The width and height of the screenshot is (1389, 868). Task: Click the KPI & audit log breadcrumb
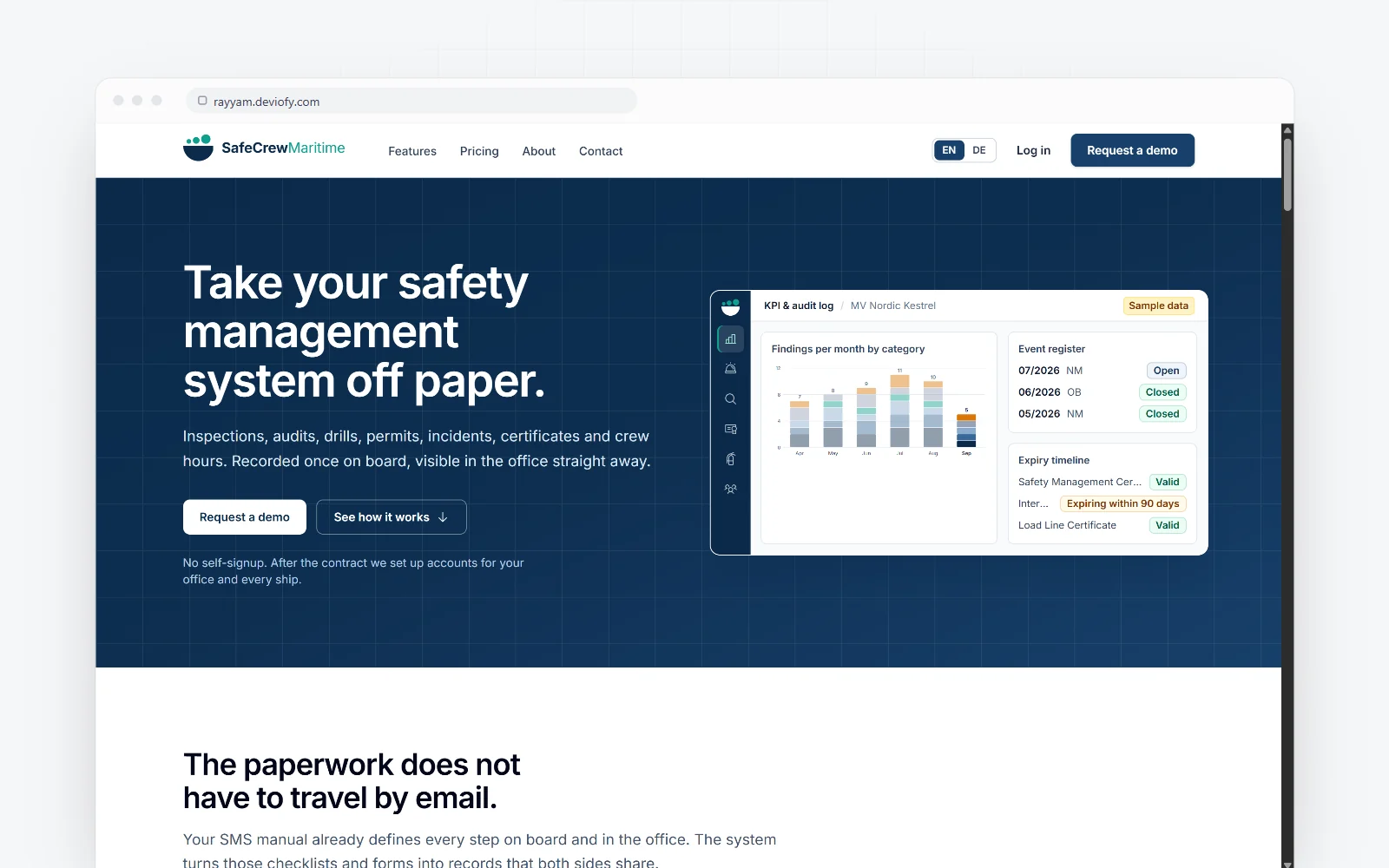pos(799,306)
